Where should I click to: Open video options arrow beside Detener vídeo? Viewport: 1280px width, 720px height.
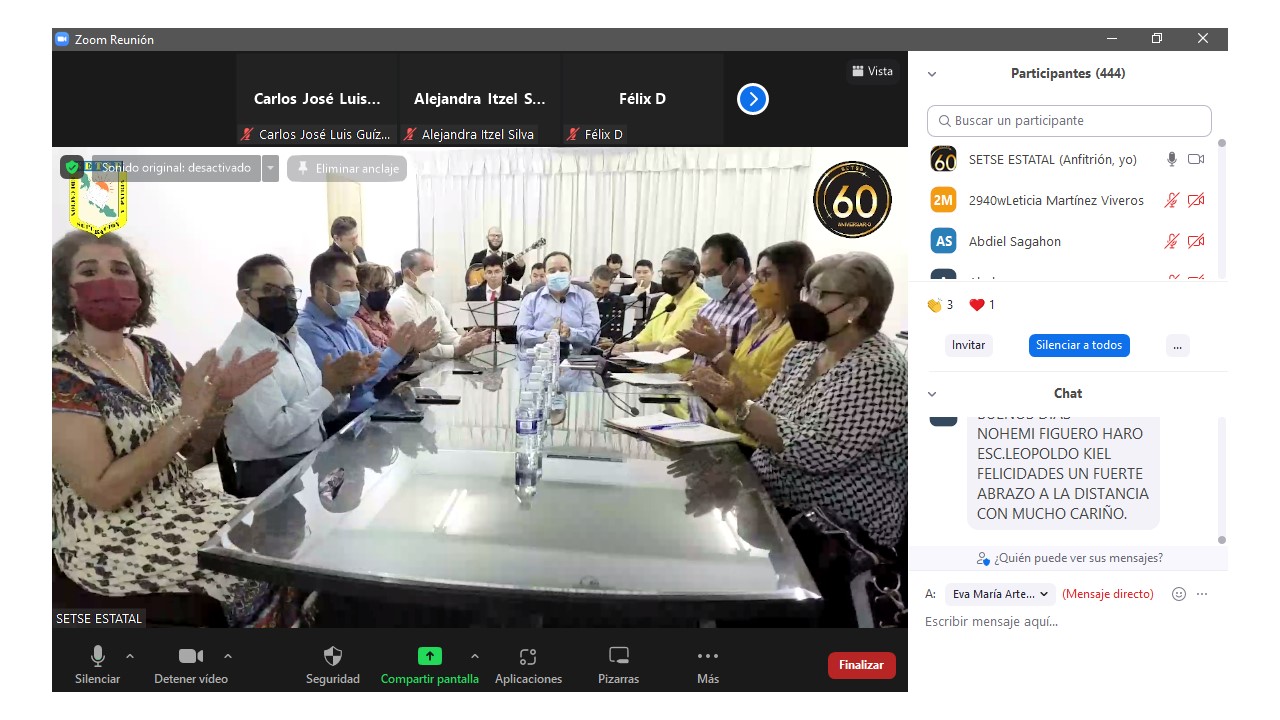click(228, 656)
